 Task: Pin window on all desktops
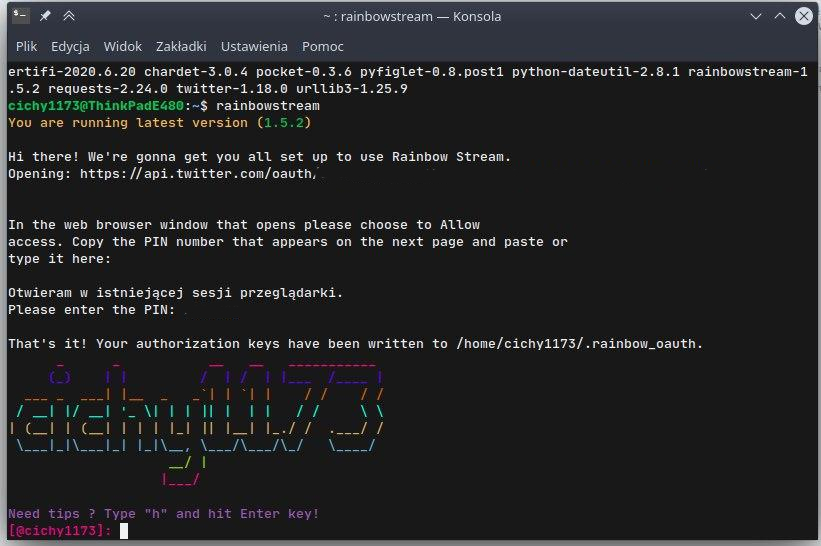(x=45, y=16)
